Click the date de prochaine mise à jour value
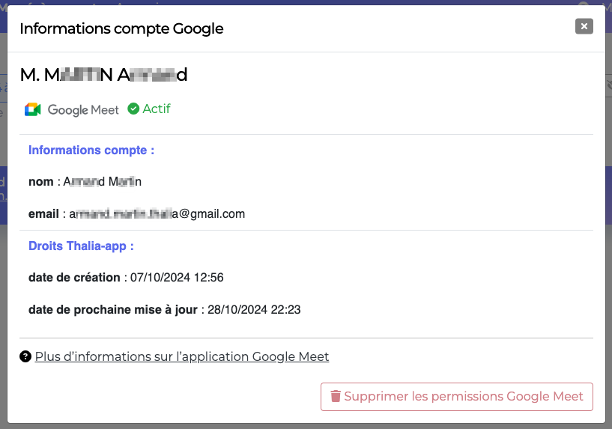Viewport: 612px width, 429px height. tap(254, 310)
